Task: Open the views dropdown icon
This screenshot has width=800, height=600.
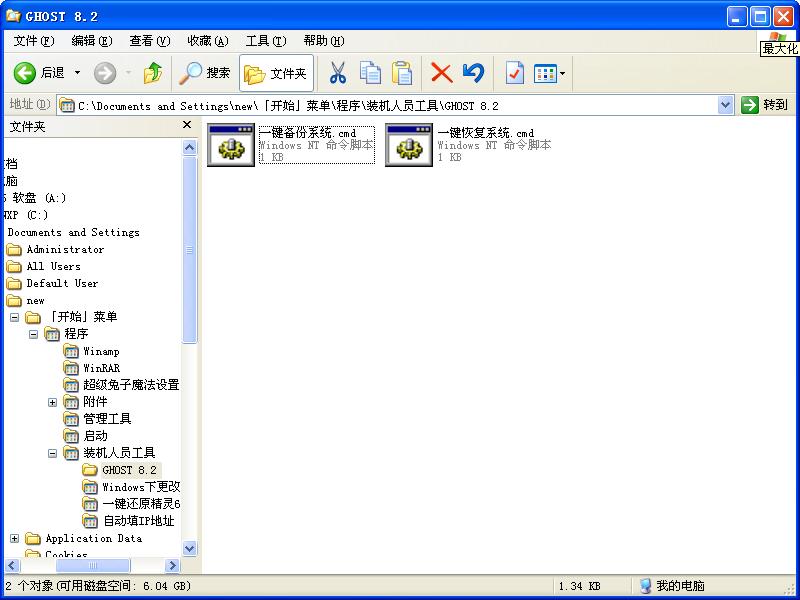Action: click(x=549, y=73)
